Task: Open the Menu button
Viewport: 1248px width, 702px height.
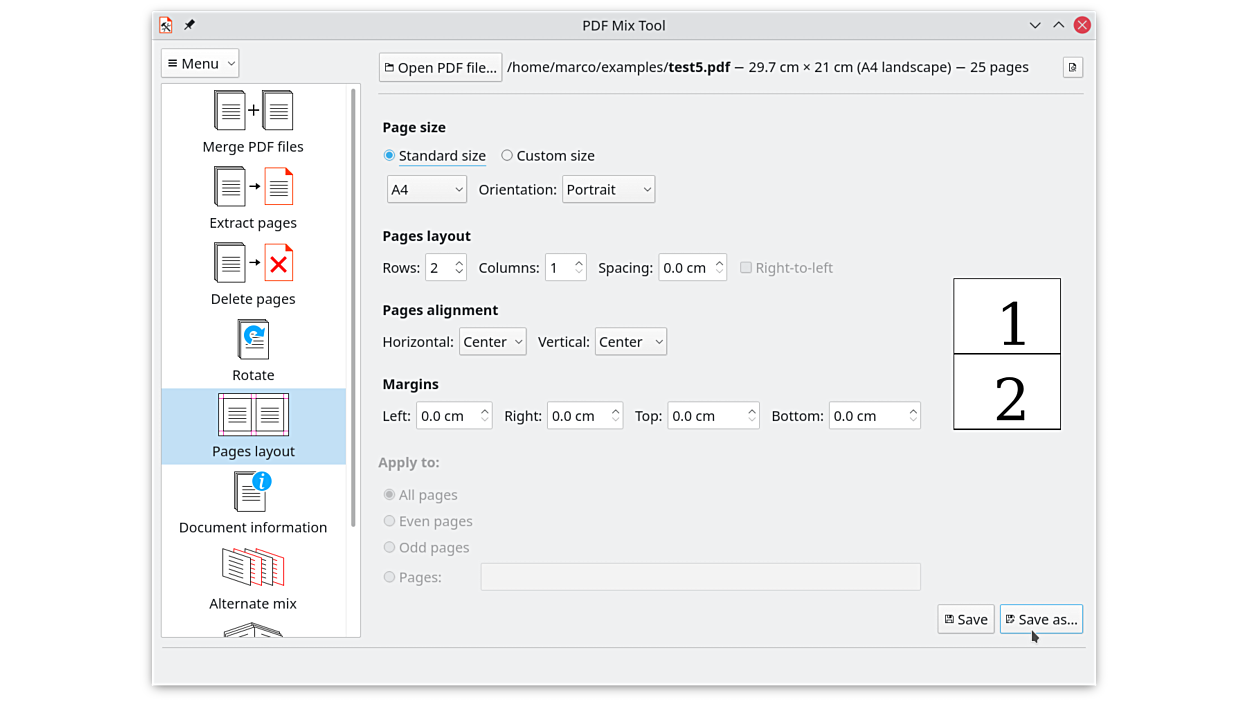Action: [x=200, y=63]
